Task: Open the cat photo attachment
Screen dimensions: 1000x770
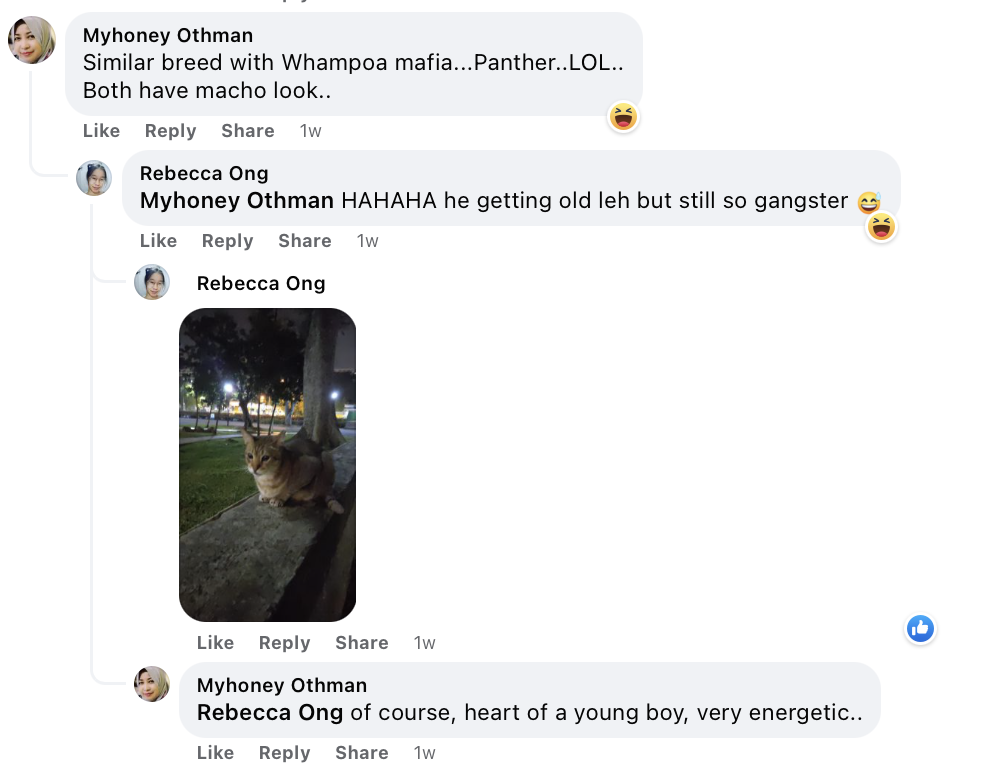Action: [x=267, y=464]
